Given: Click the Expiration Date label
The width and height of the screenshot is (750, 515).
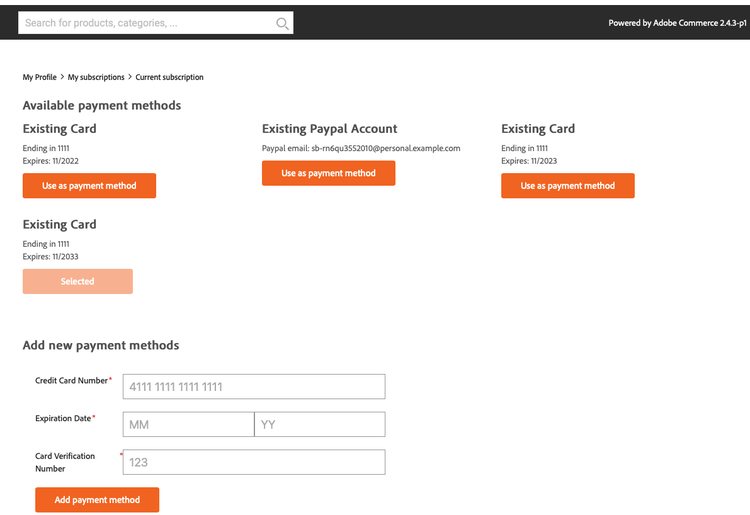Looking at the screenshot, I should click(63, 418).
